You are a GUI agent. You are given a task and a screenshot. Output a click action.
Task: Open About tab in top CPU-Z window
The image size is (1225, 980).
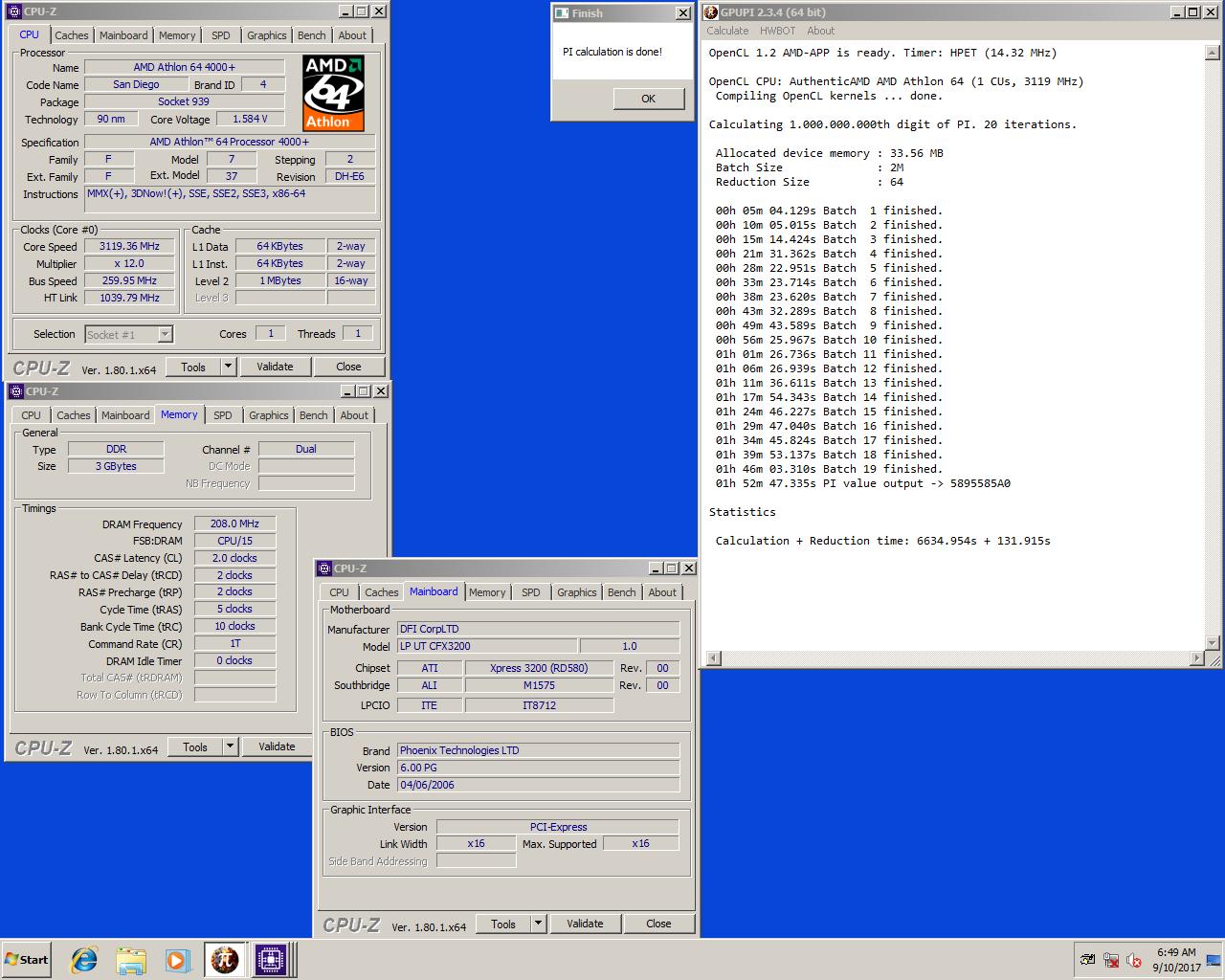pos(352,35)
